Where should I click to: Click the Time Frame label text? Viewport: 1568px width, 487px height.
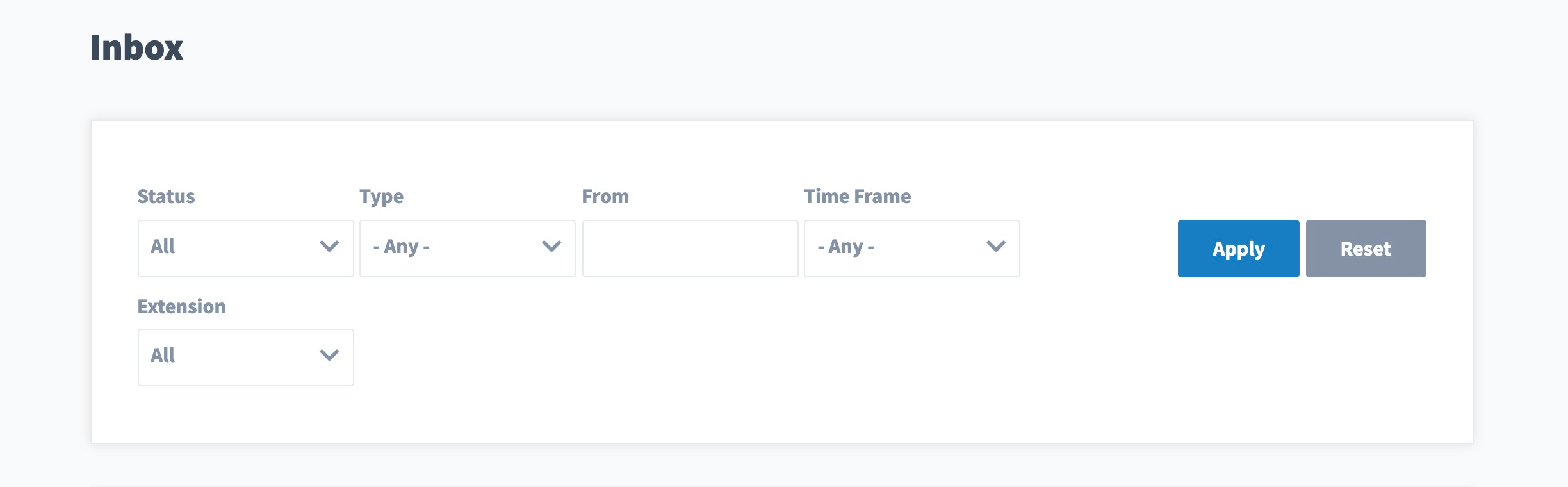pos(858,197)
